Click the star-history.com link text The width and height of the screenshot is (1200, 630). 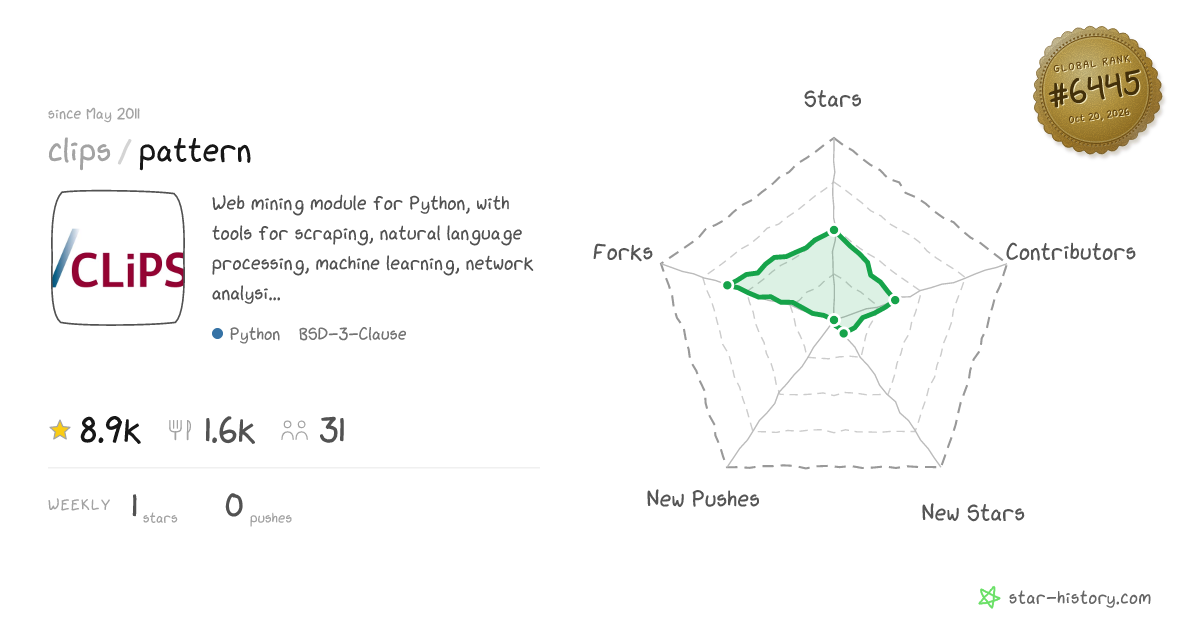coord(1079,598)
